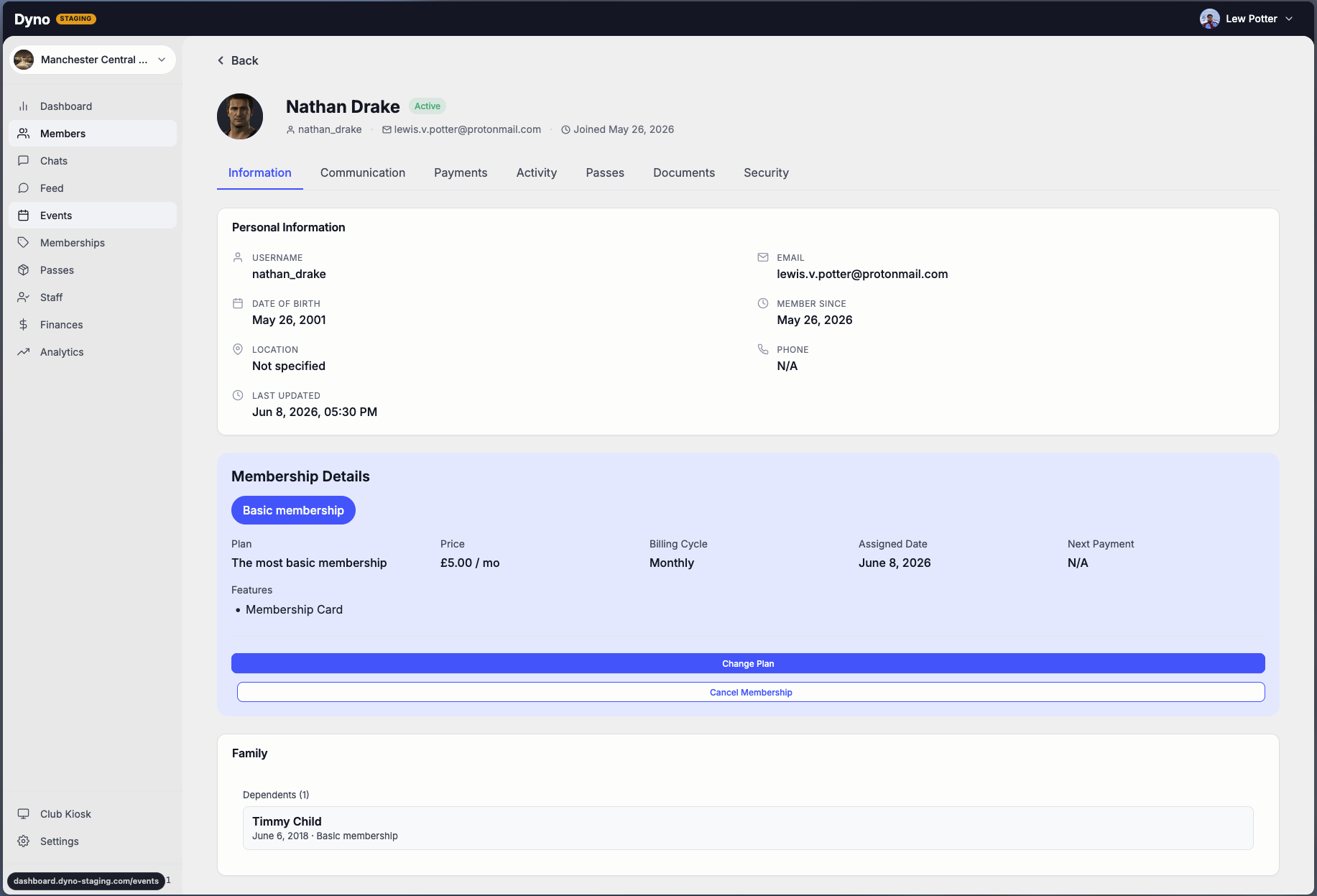Click the DATE OF BIRTH calendar icon
The height and width of the screenshot is (896, 1317).
[x=238, y=303]
